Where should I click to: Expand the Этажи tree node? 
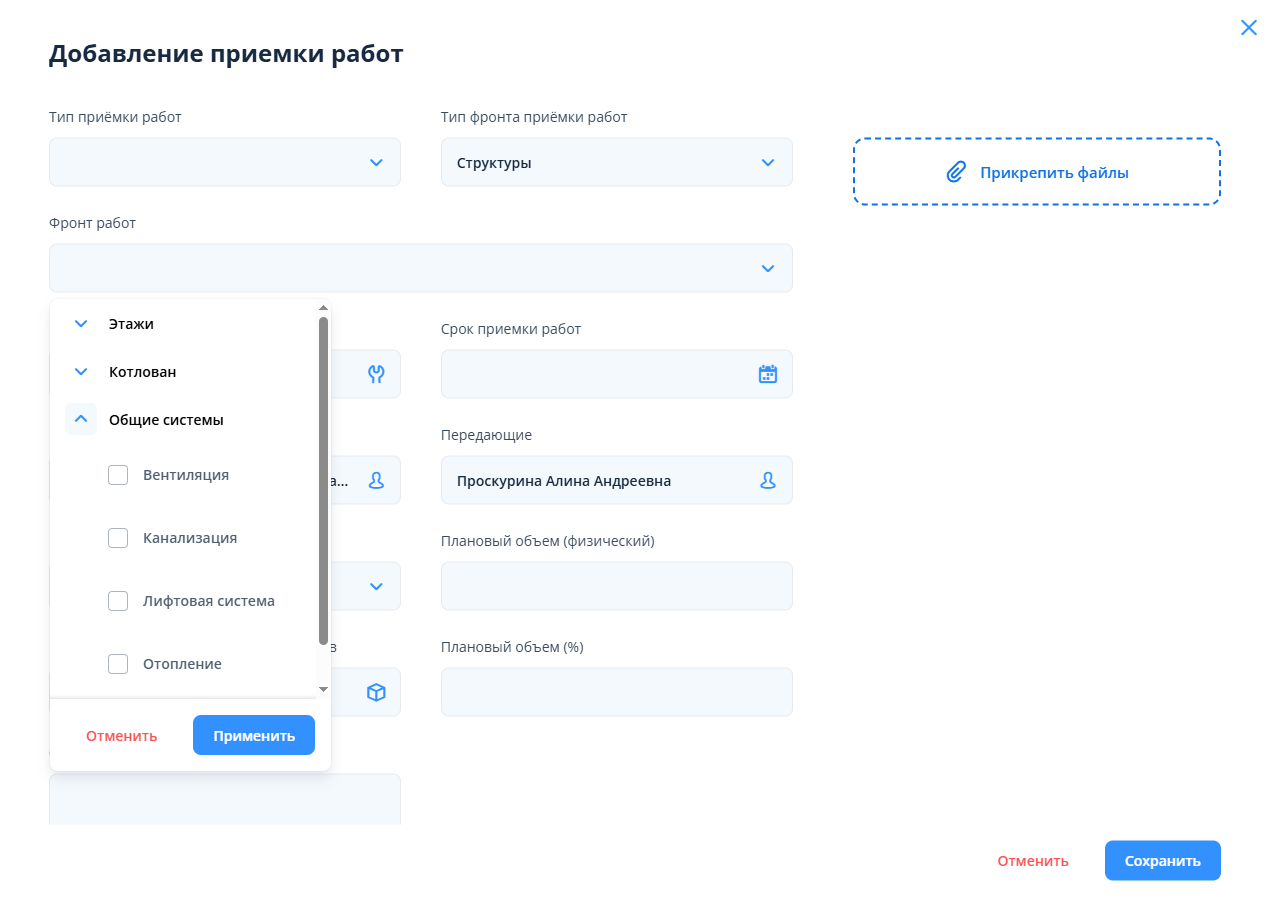click(x=81, y=324)
